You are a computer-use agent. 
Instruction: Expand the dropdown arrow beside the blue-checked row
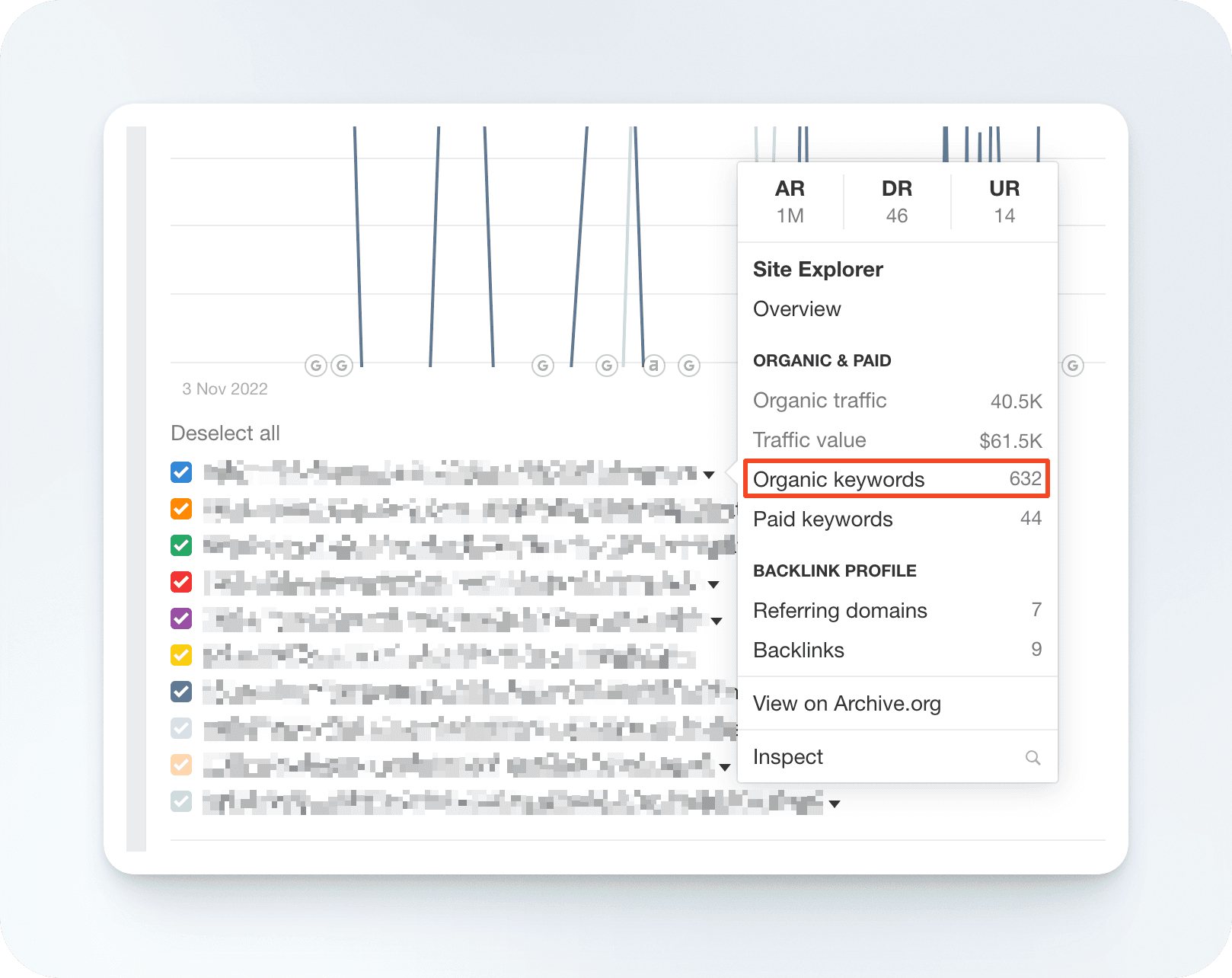click(709, 475)
